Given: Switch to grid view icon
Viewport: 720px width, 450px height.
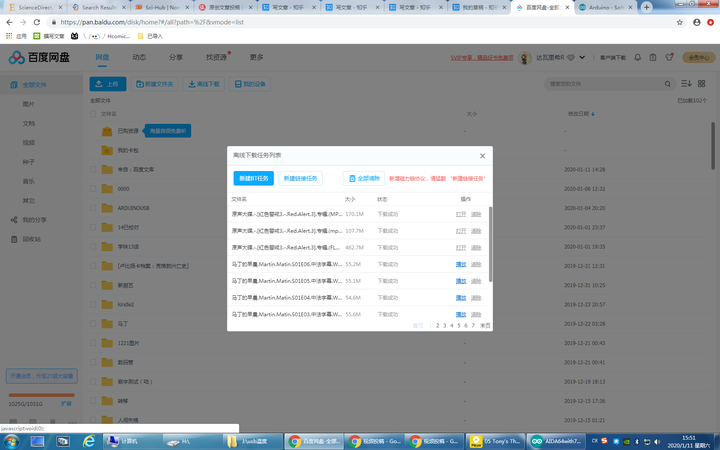Looking at the screenshot, I should [x=701, y=84].
